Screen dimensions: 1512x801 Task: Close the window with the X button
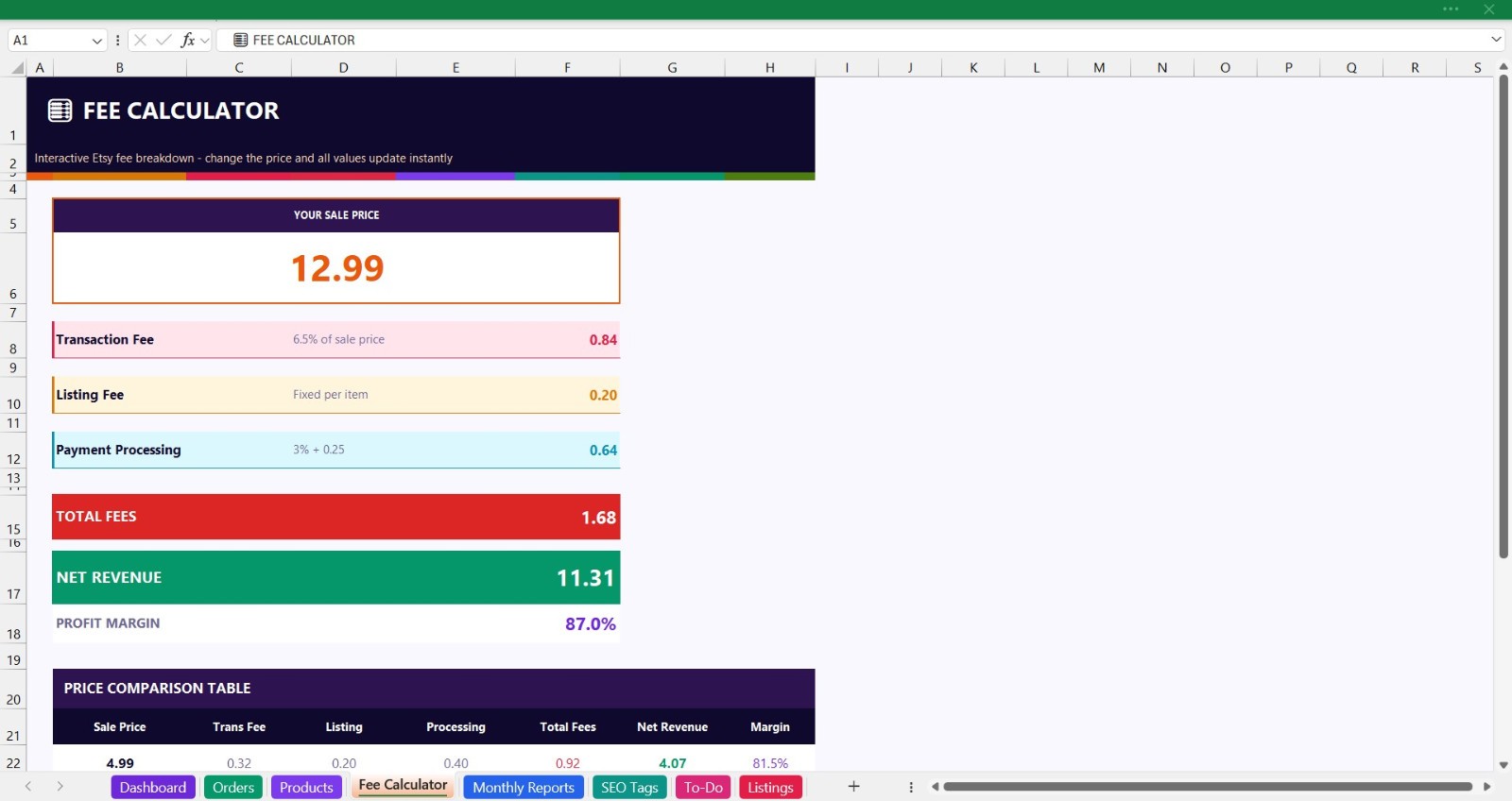pyautogui.click(x=1489, y=9)
